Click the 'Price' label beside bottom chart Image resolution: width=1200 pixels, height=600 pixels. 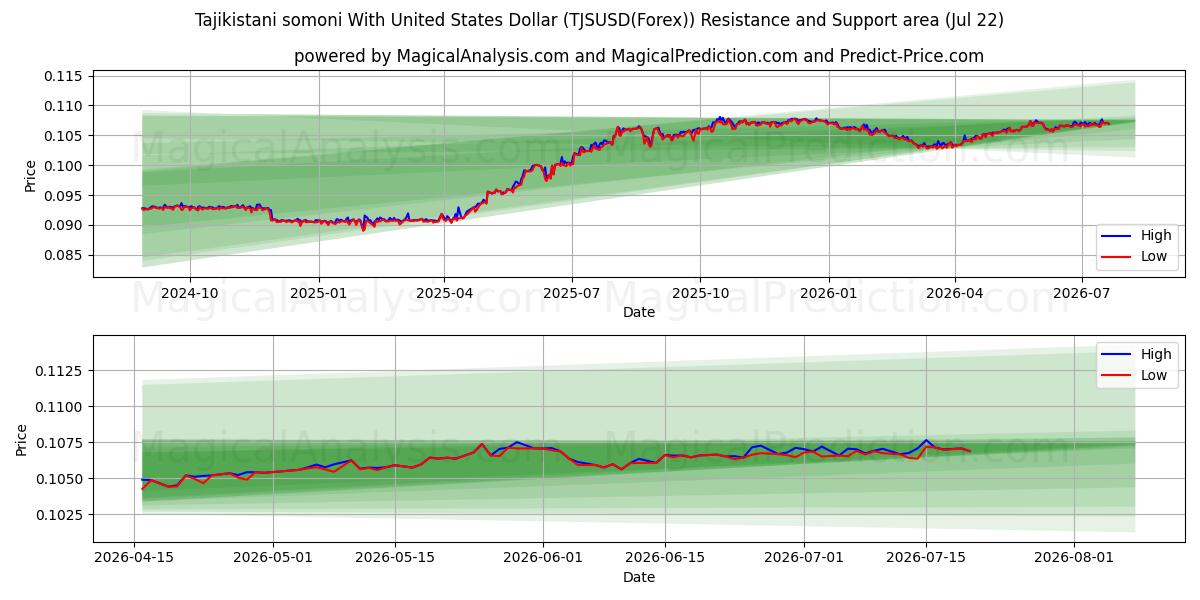pos(22,439)
